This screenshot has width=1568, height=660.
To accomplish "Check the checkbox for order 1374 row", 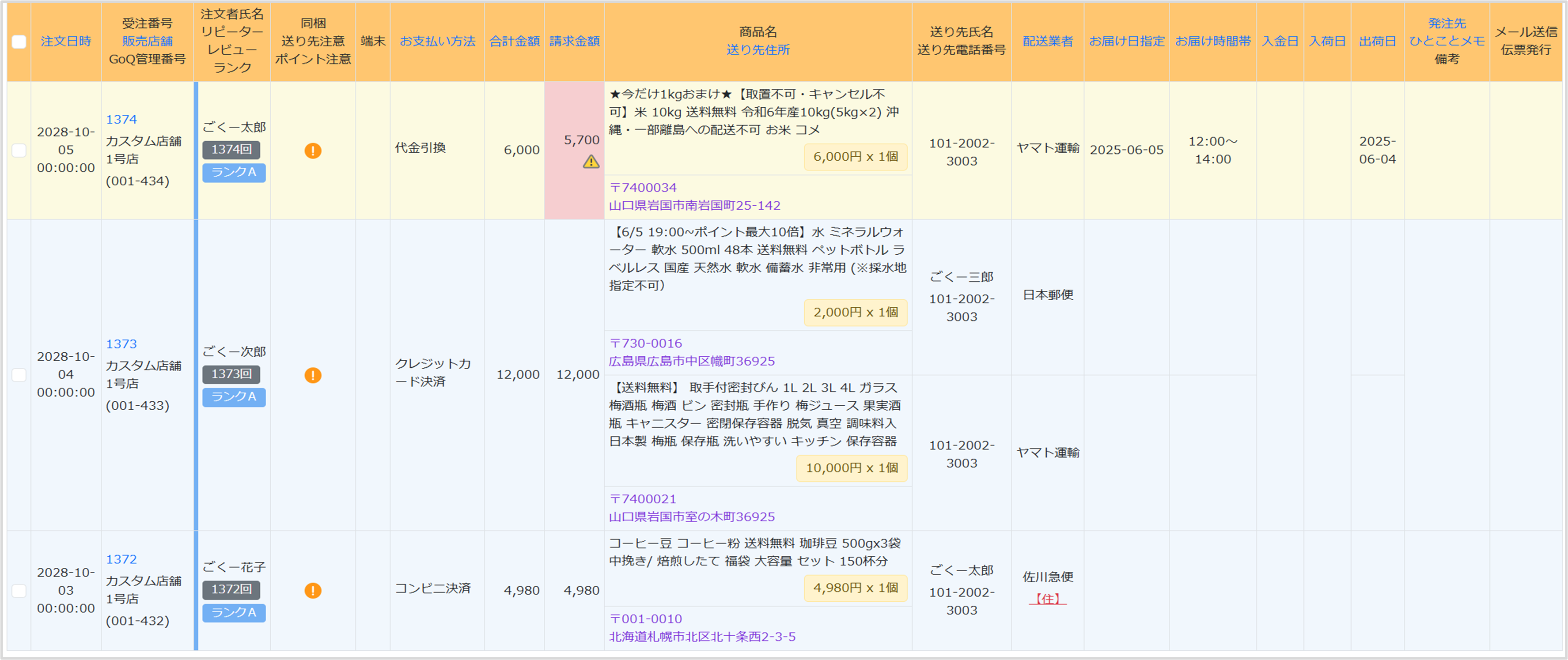I will tap(19, 150).
